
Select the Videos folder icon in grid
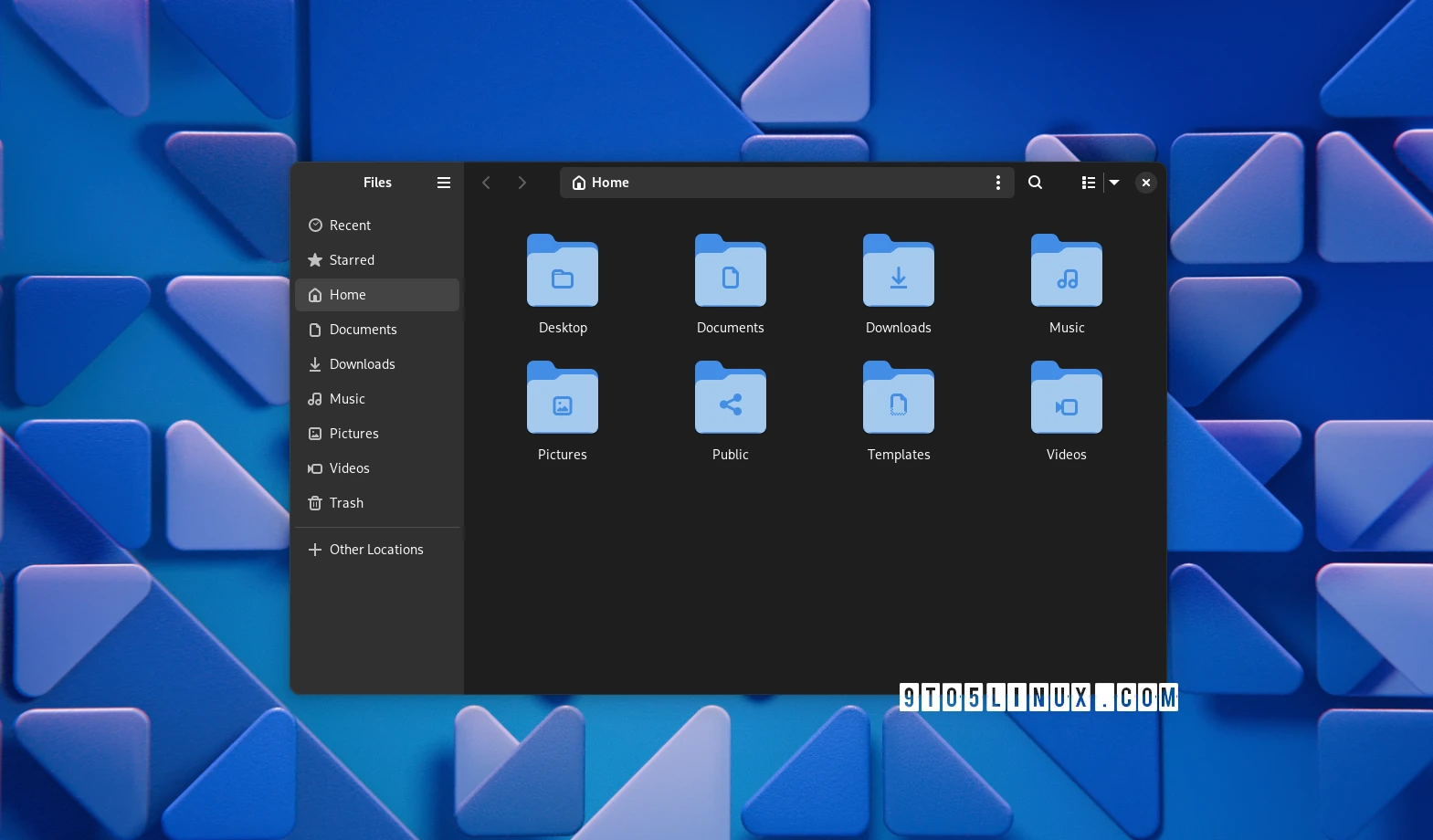[1067, 398]
